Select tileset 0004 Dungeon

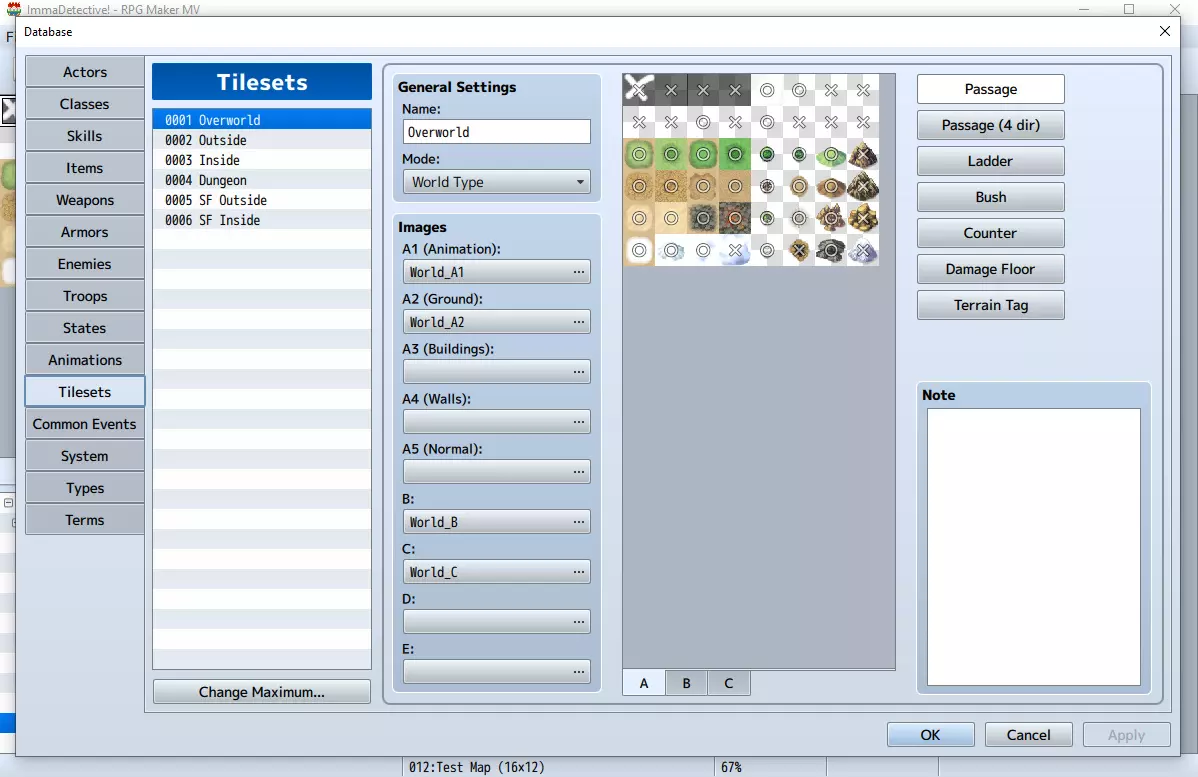262,180
